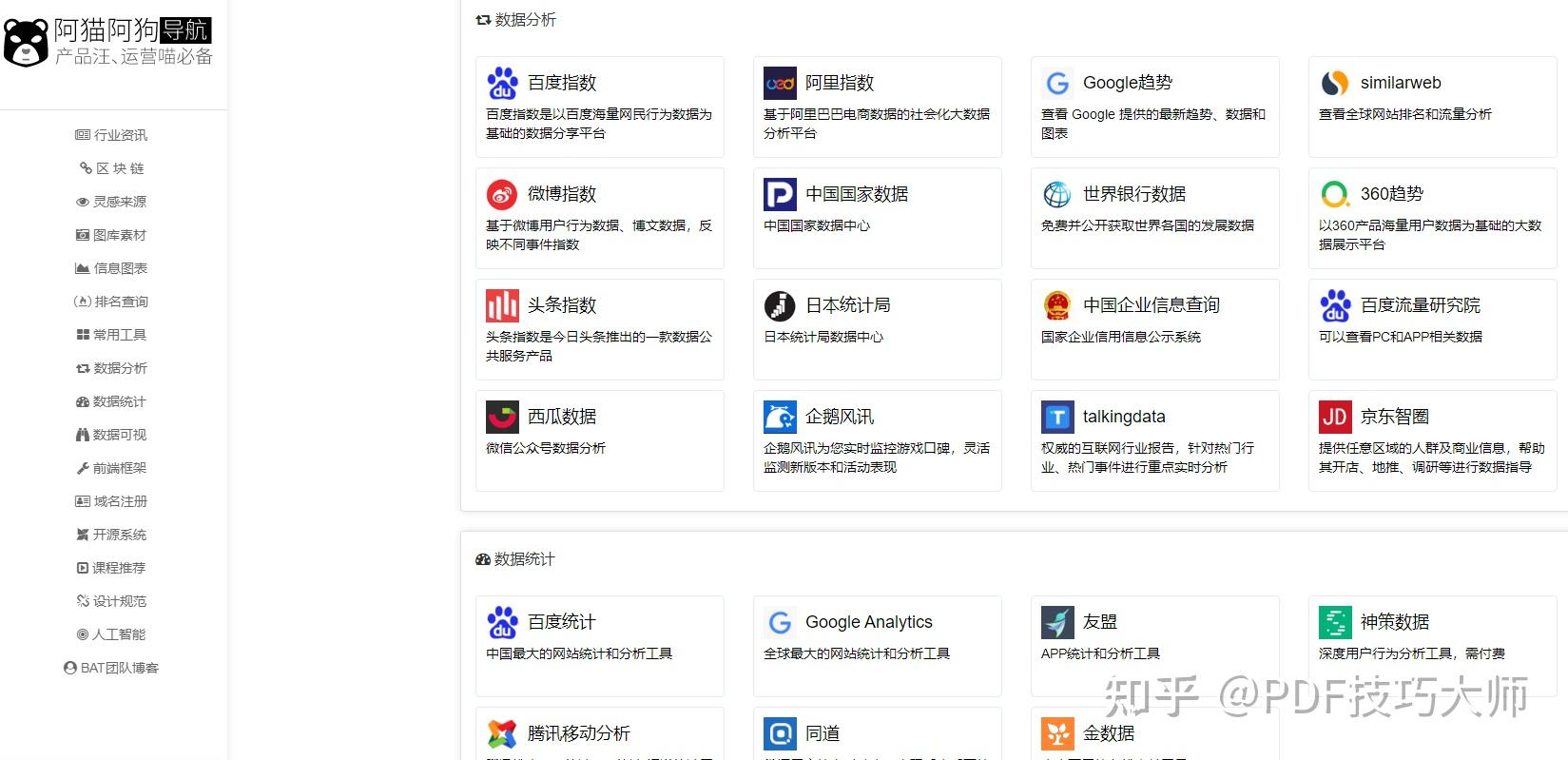Click the 西瓜数据 logo icon
Viewport: 1568px width, 760px height.
(502, 418)
